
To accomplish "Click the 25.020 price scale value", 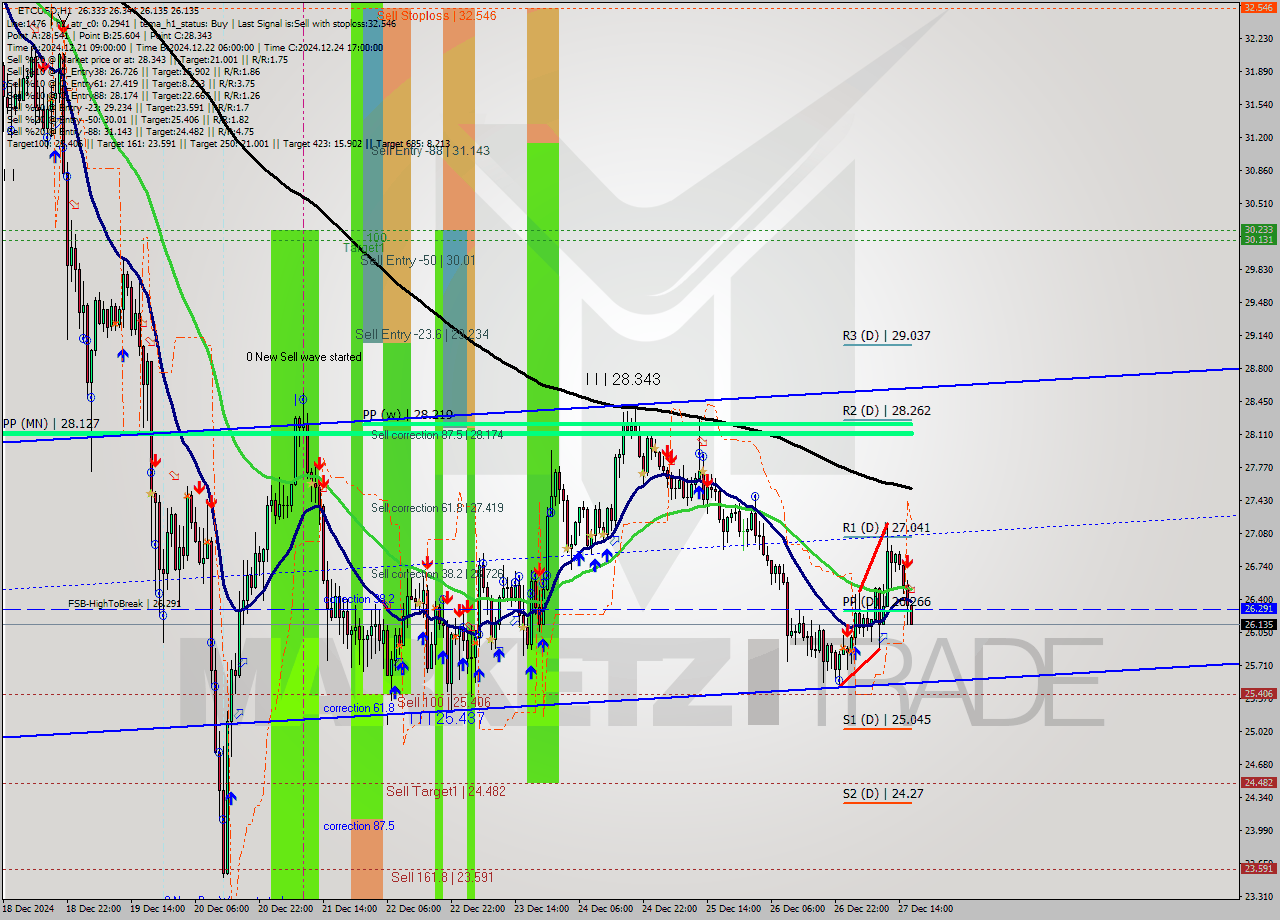I will point(1257,731).
